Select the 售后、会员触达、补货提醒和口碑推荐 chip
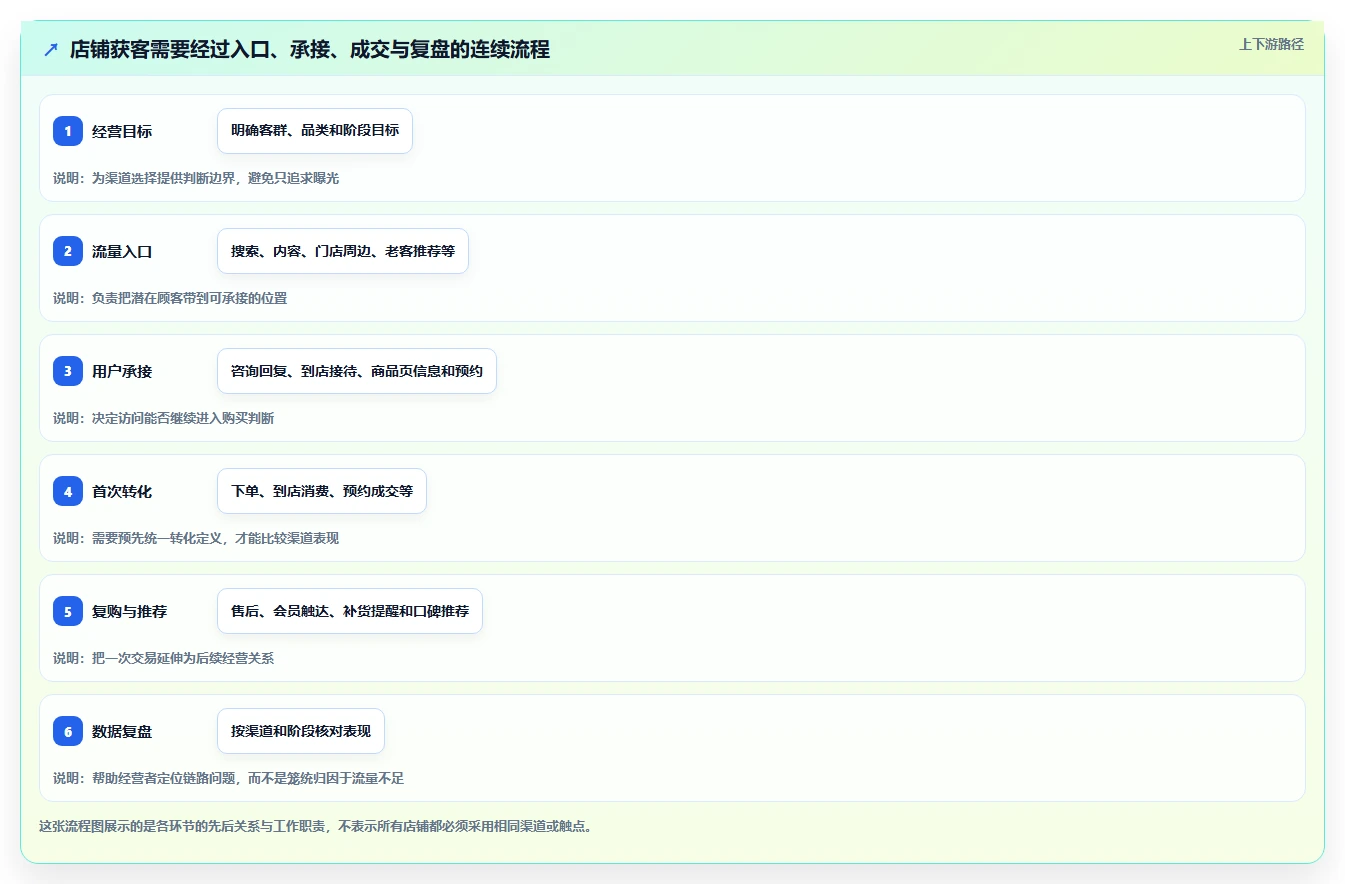The image size is (1345, 884). pos(350,611)
